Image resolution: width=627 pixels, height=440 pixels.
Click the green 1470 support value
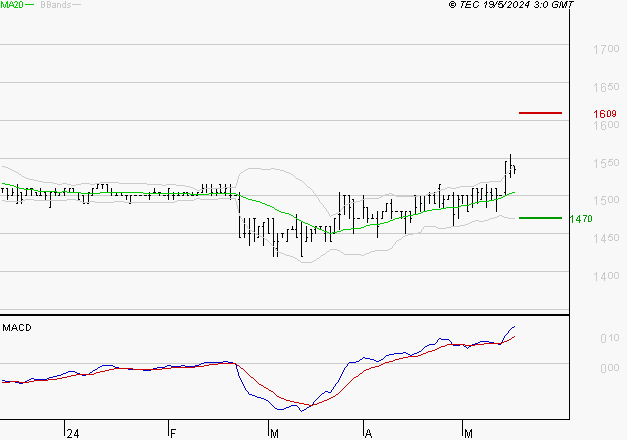coord(581,219)
